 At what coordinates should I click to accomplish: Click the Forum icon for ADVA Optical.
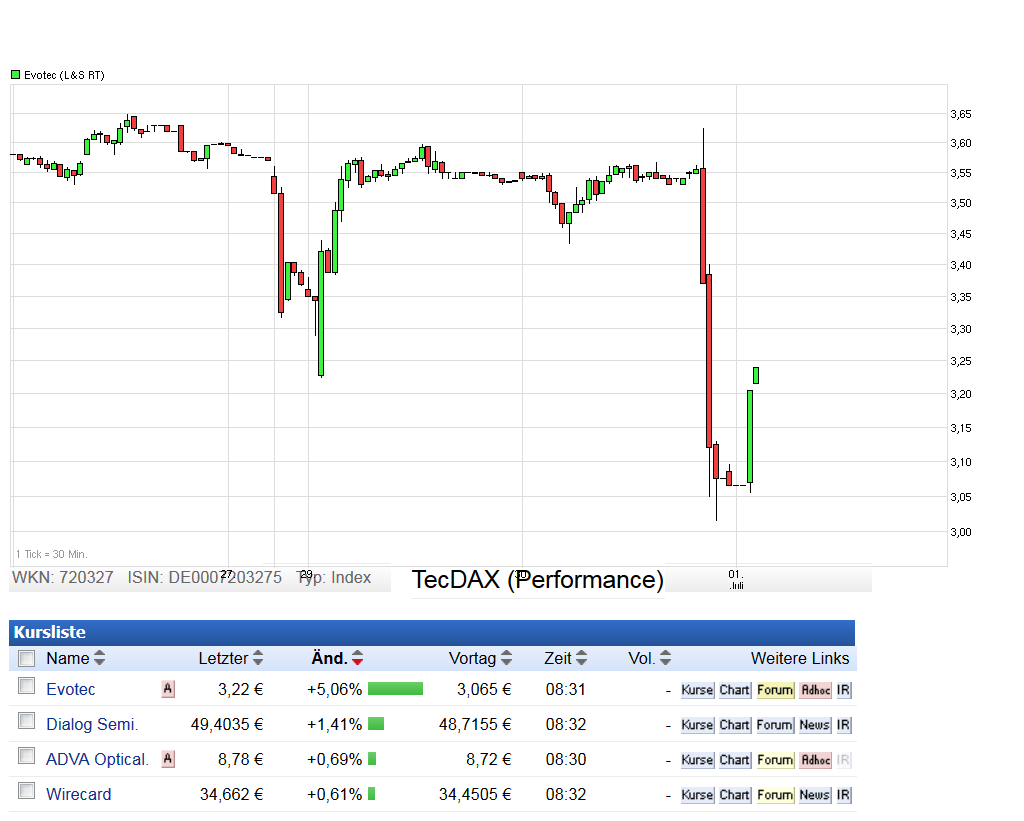[775, 759]
